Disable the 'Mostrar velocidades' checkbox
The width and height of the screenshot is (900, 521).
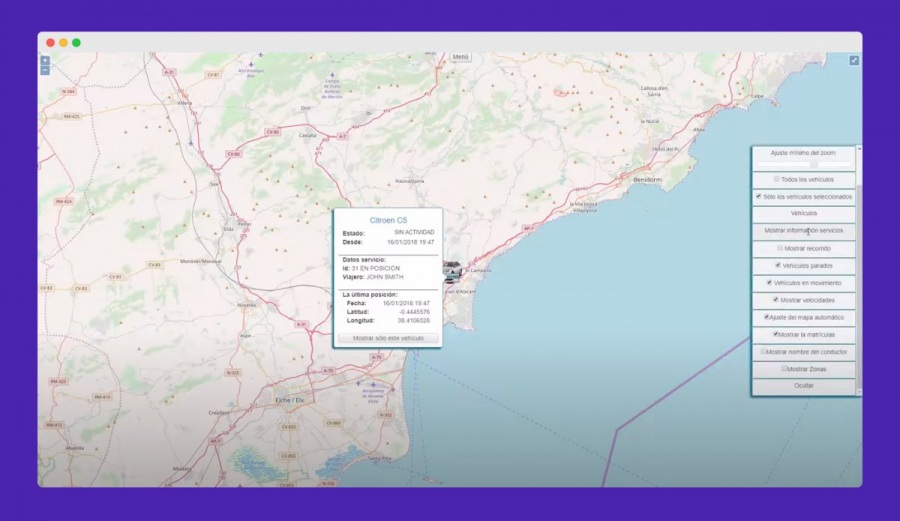pyautogui.click(x=775, y=300)
